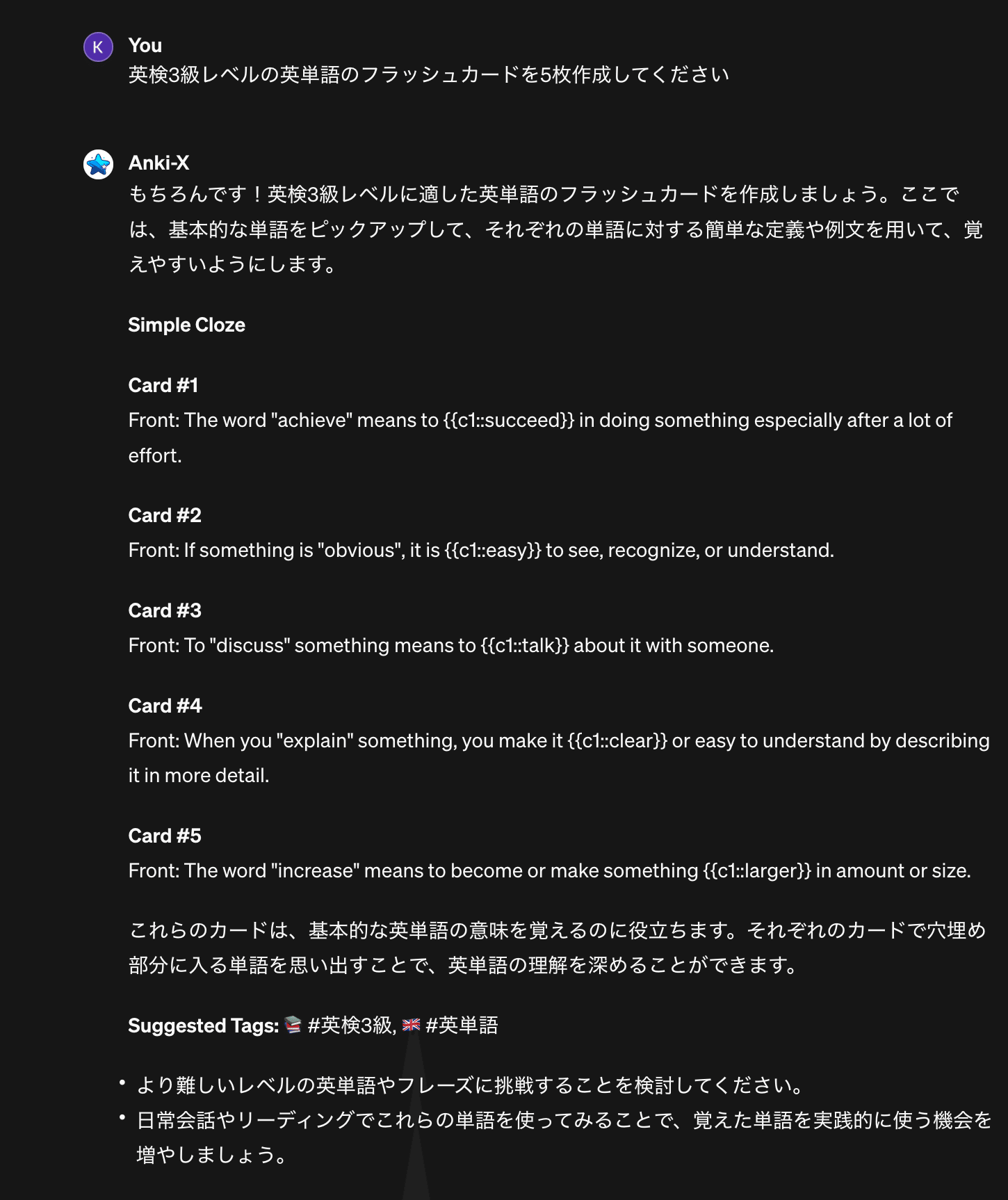Click the {{c1::succeed}} cloze text
The height and width of the screenshot is (1200, 1008).
coord(509,420)
